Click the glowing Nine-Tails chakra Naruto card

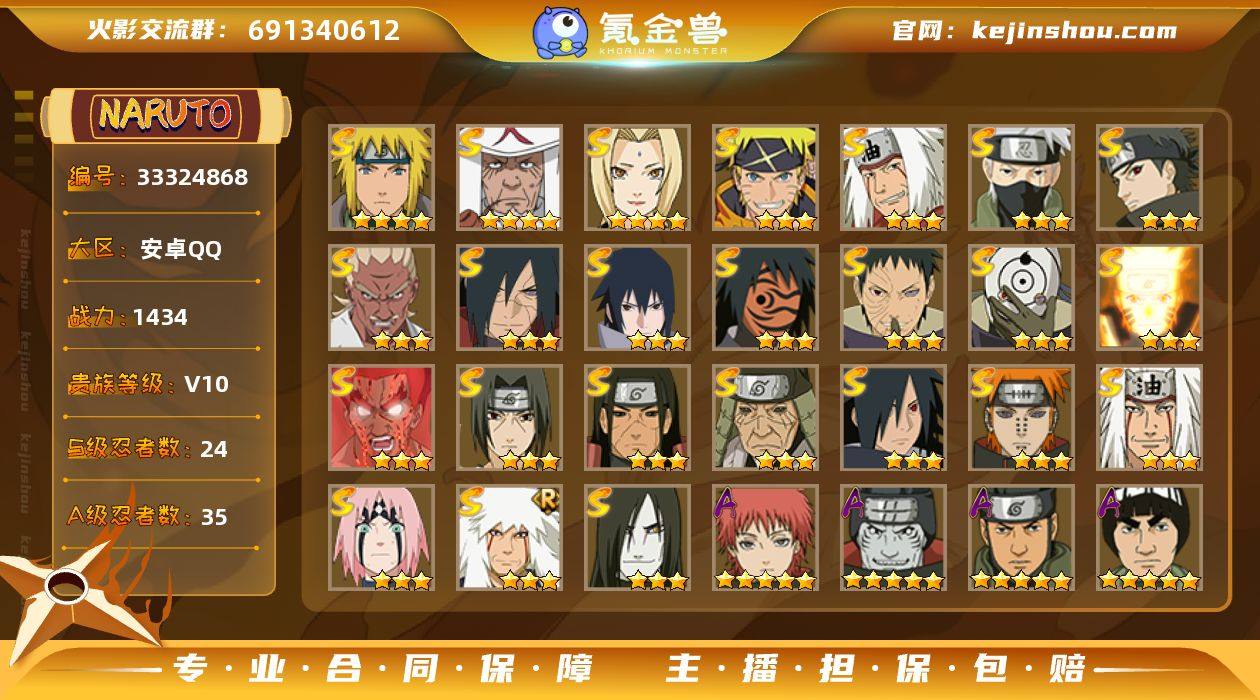(1149, 298)
